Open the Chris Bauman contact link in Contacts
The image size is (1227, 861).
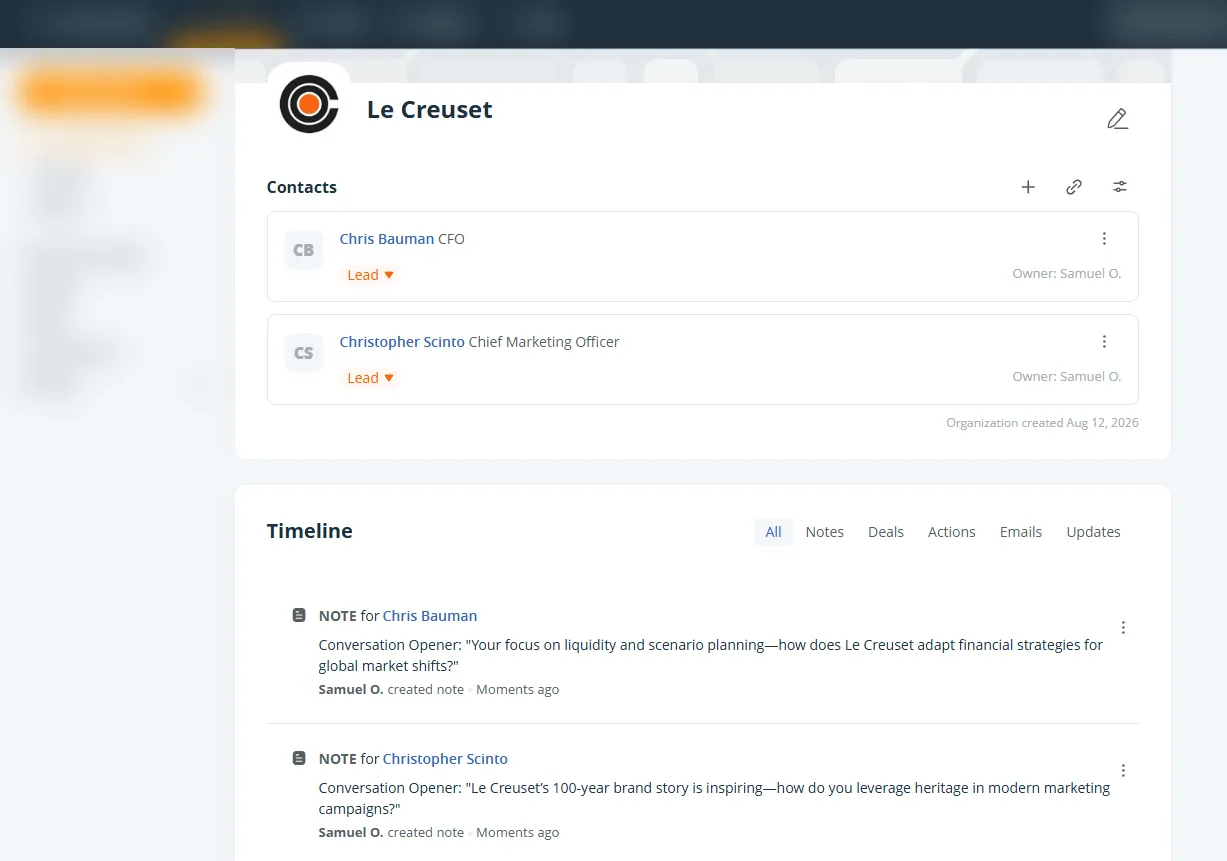click(x=387, y=239)
